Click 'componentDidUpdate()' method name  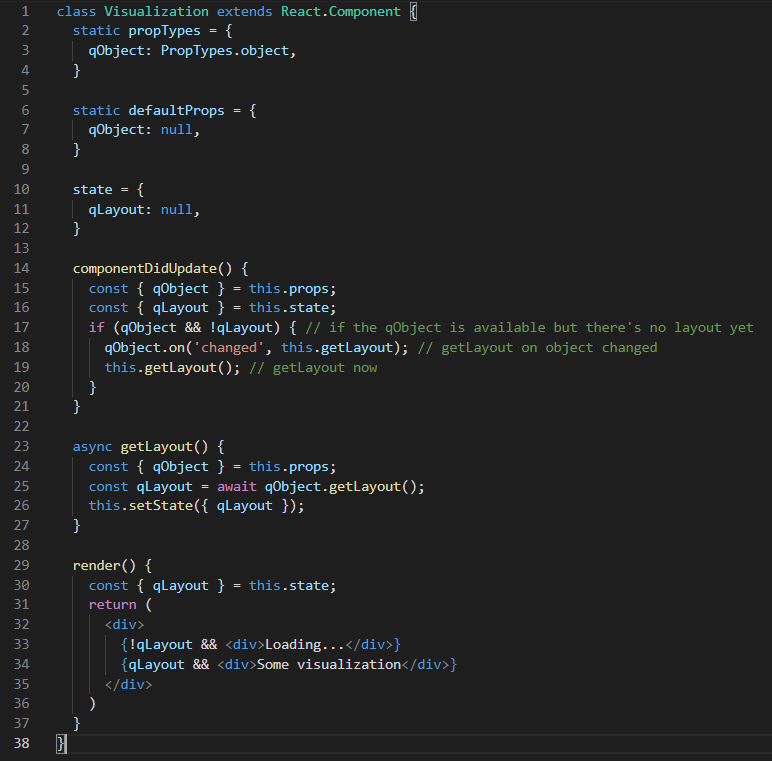coord(152,269)
